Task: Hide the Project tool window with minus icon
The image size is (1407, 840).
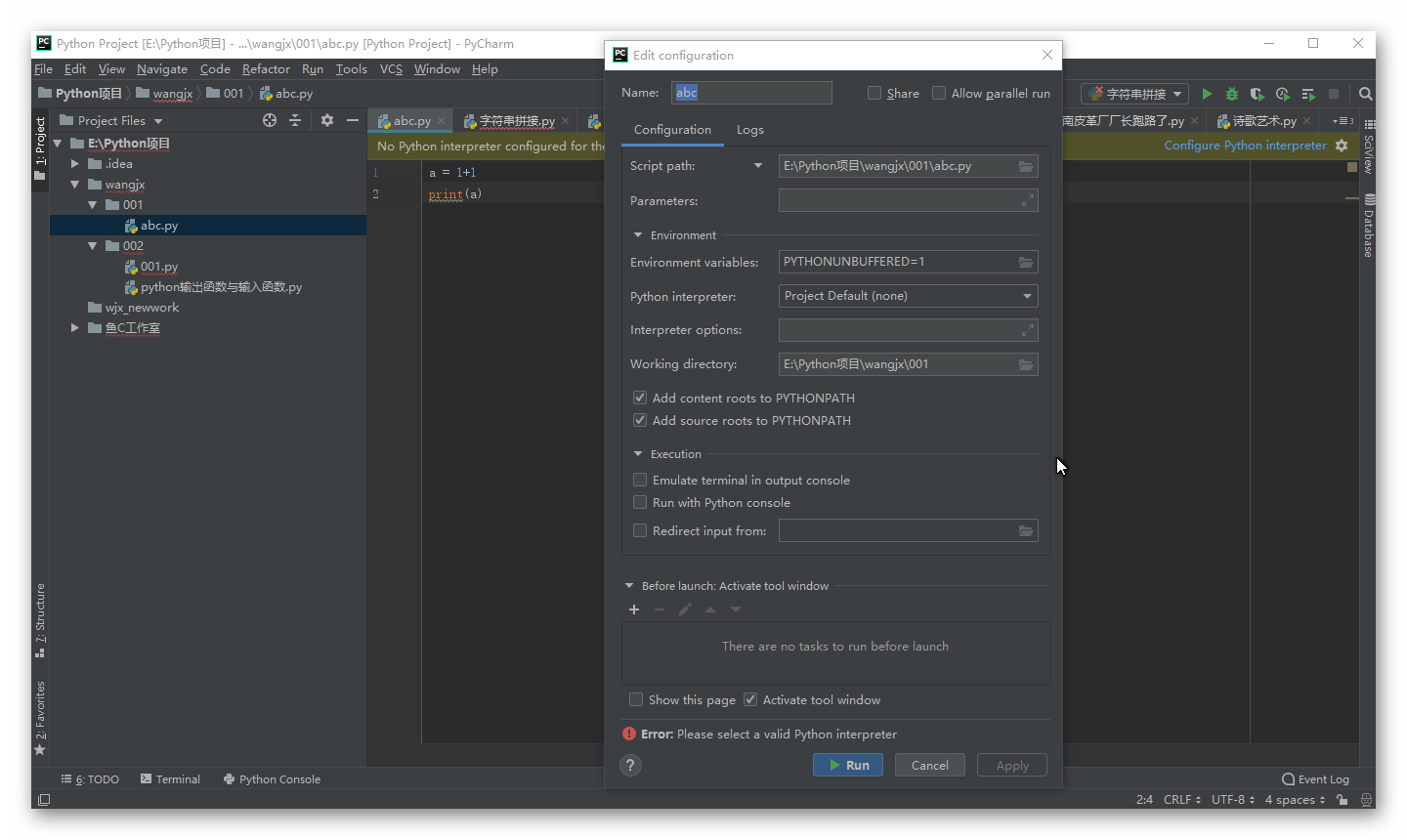Action: (353, 120)
